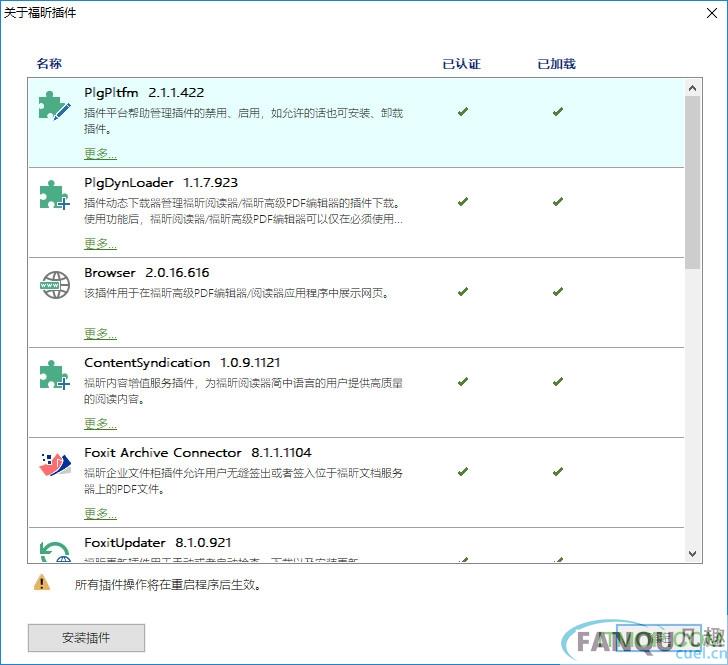Click Browser plugin loaded checkmark
728x665 pixels.
[558, 292]
